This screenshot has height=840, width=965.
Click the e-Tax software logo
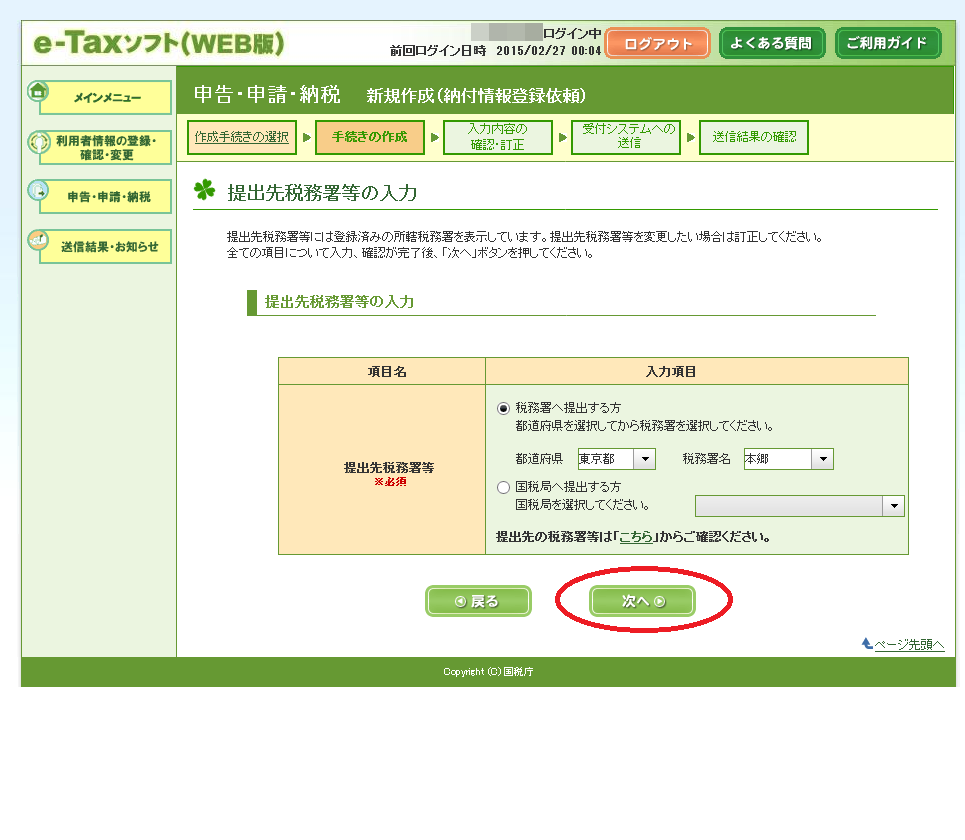159,44
